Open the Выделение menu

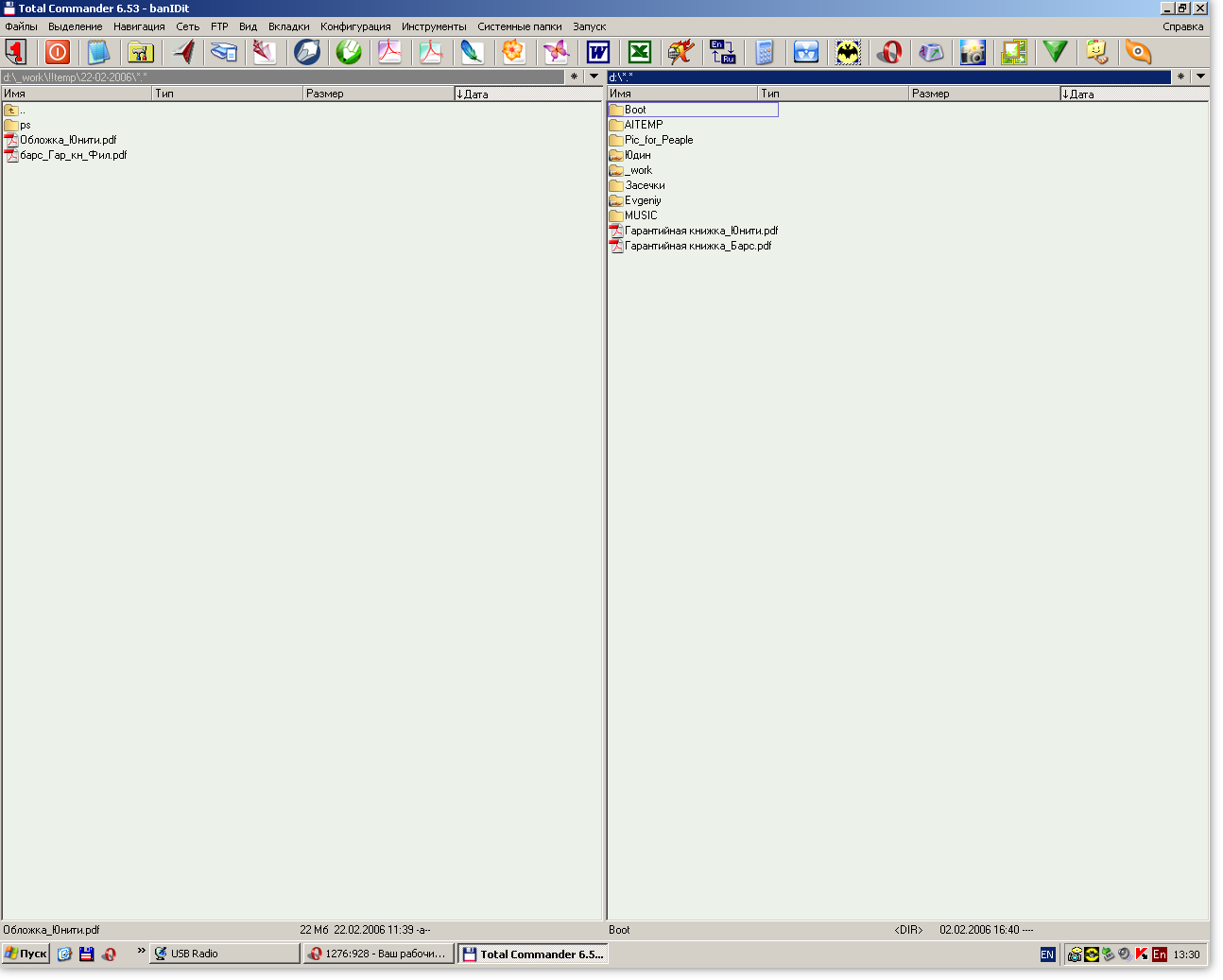76,26
